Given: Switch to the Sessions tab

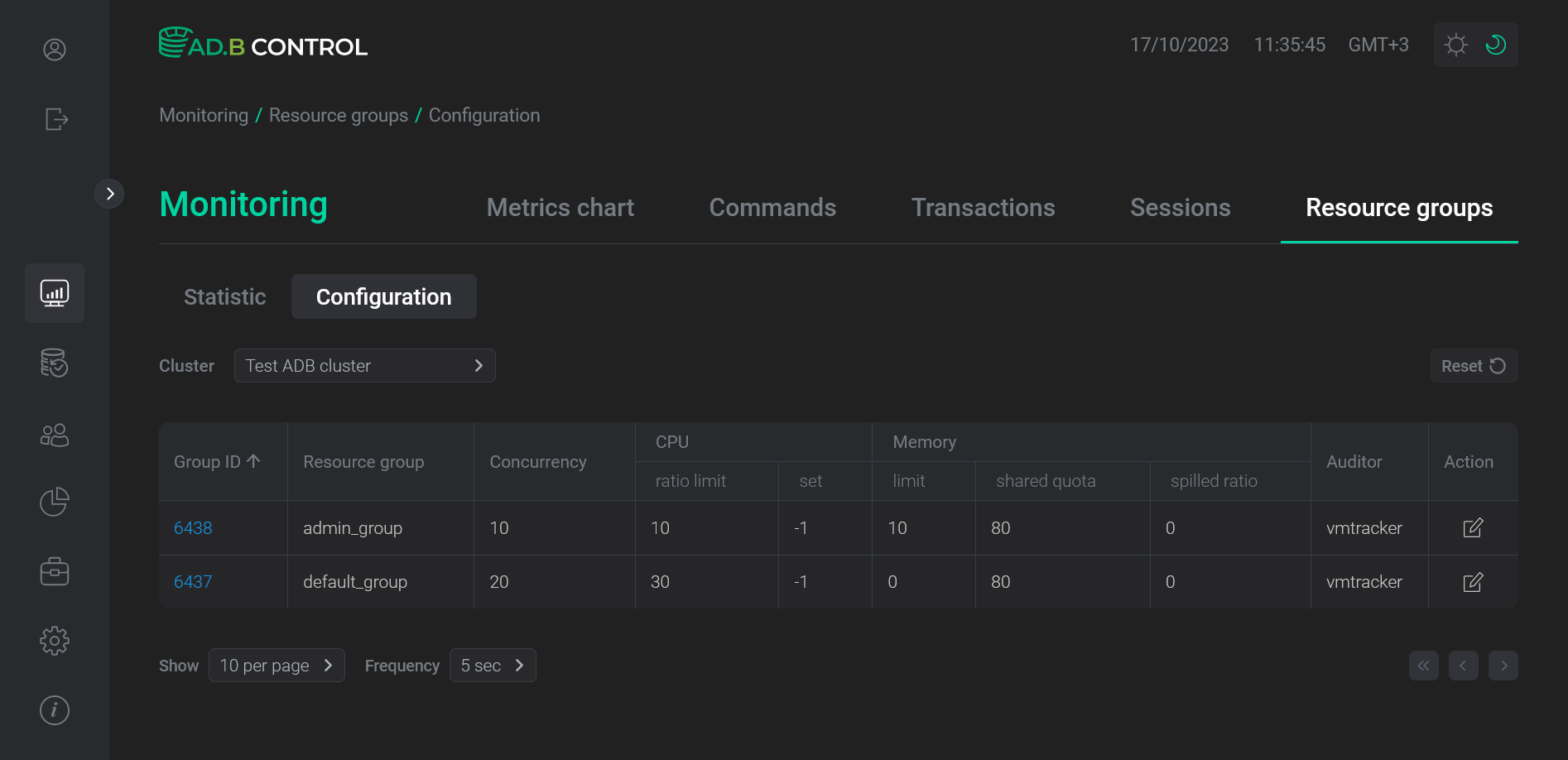Looking at the screenshot, I should pyautogui.click(x=1180, y=208).
